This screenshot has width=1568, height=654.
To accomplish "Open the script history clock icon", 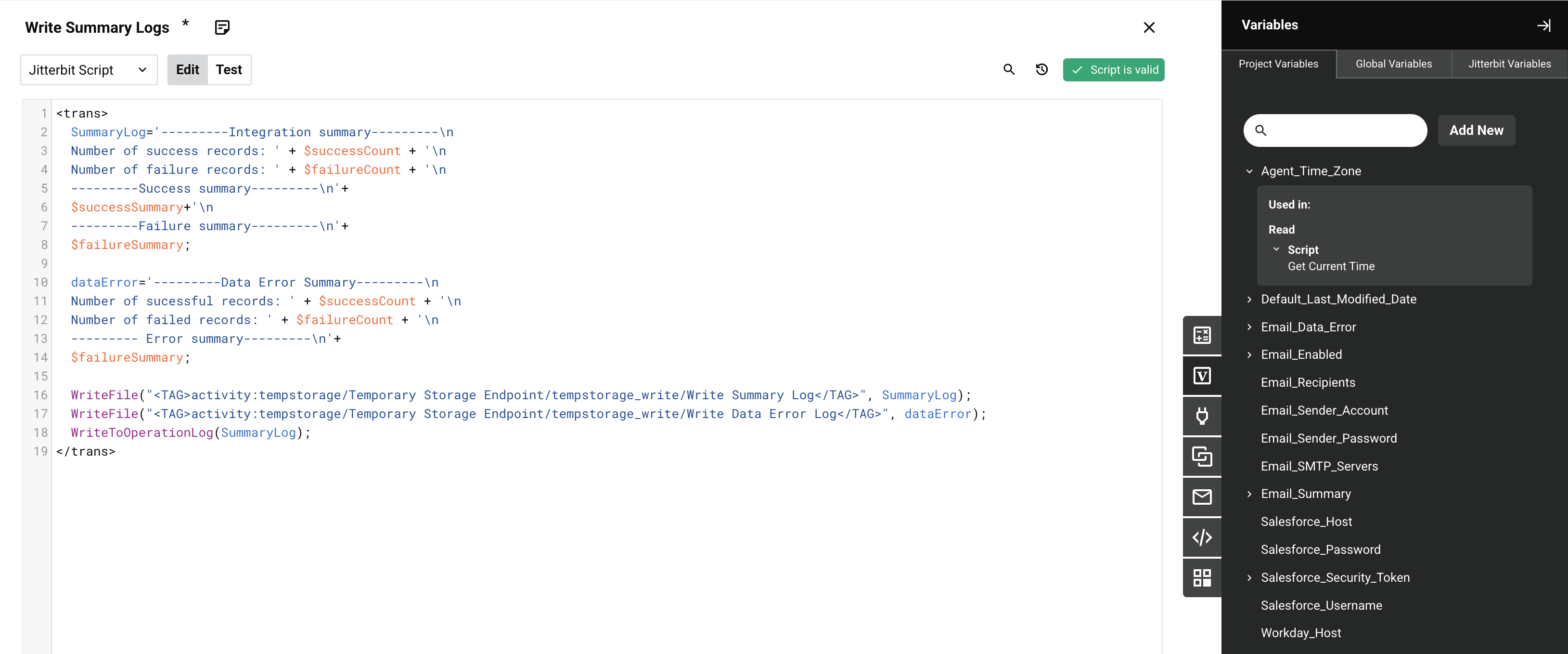I will [1041, 69].
